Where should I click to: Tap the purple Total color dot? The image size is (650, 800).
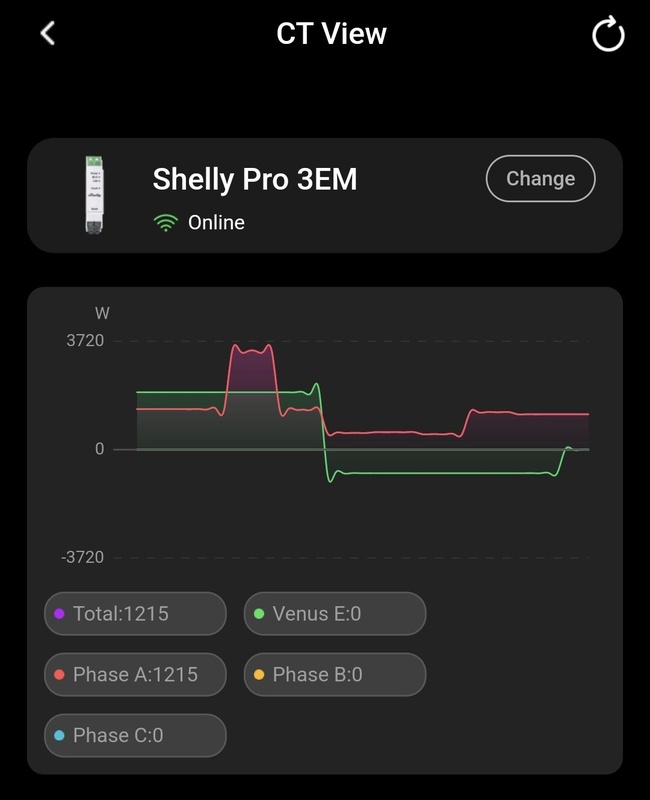[x=59, y=614]
